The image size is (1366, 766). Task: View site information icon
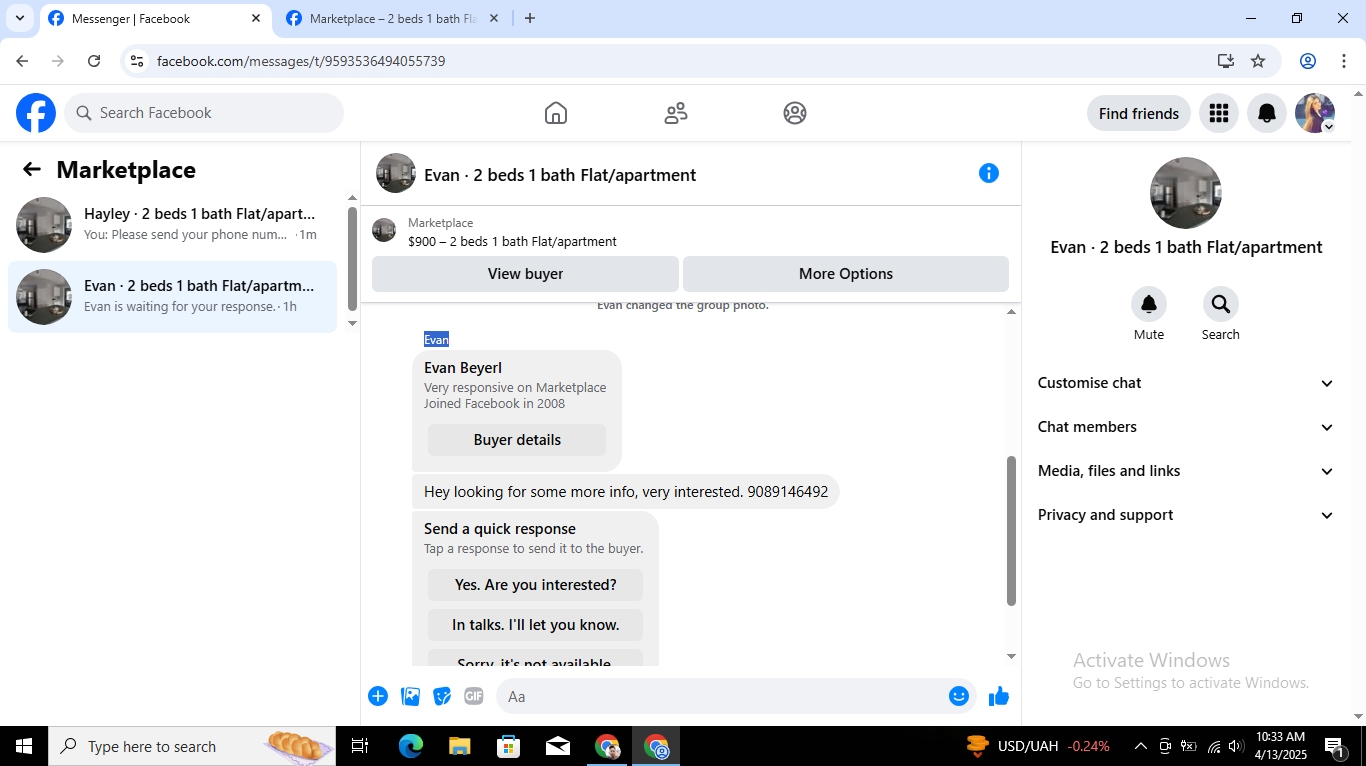pyautogui.click(x=137, y=61)
